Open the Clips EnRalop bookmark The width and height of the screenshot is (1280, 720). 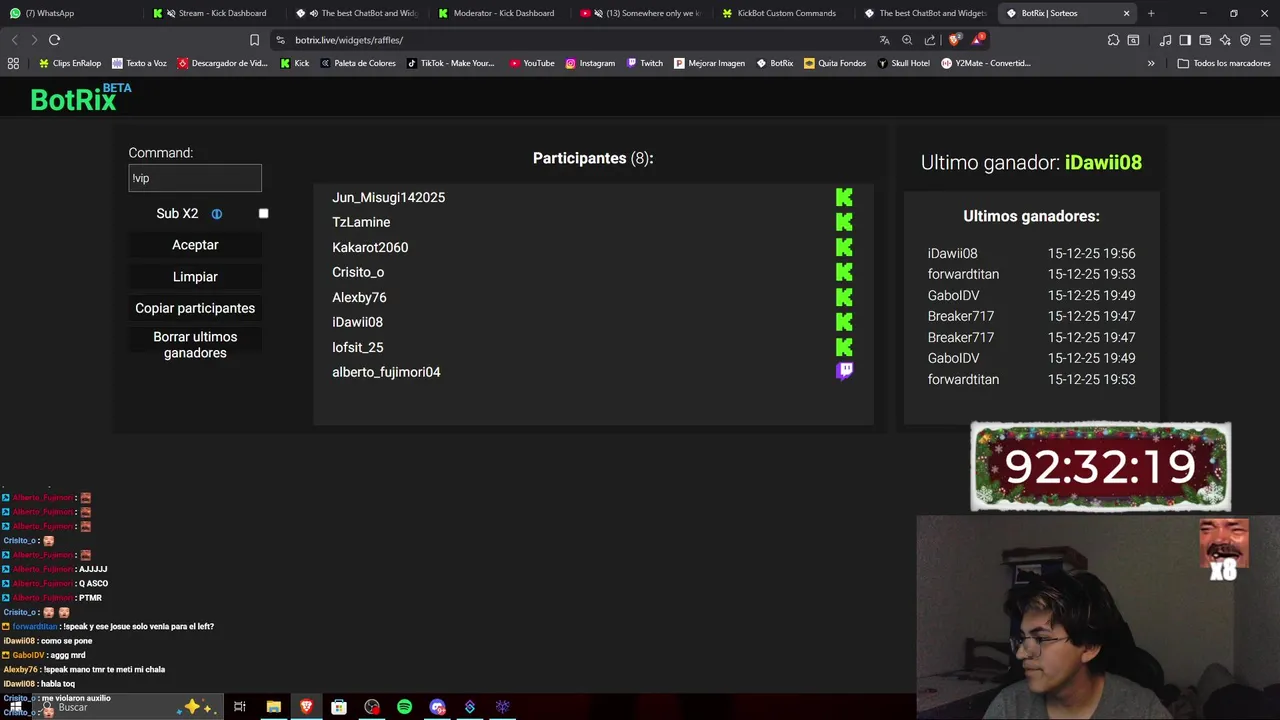69,63
